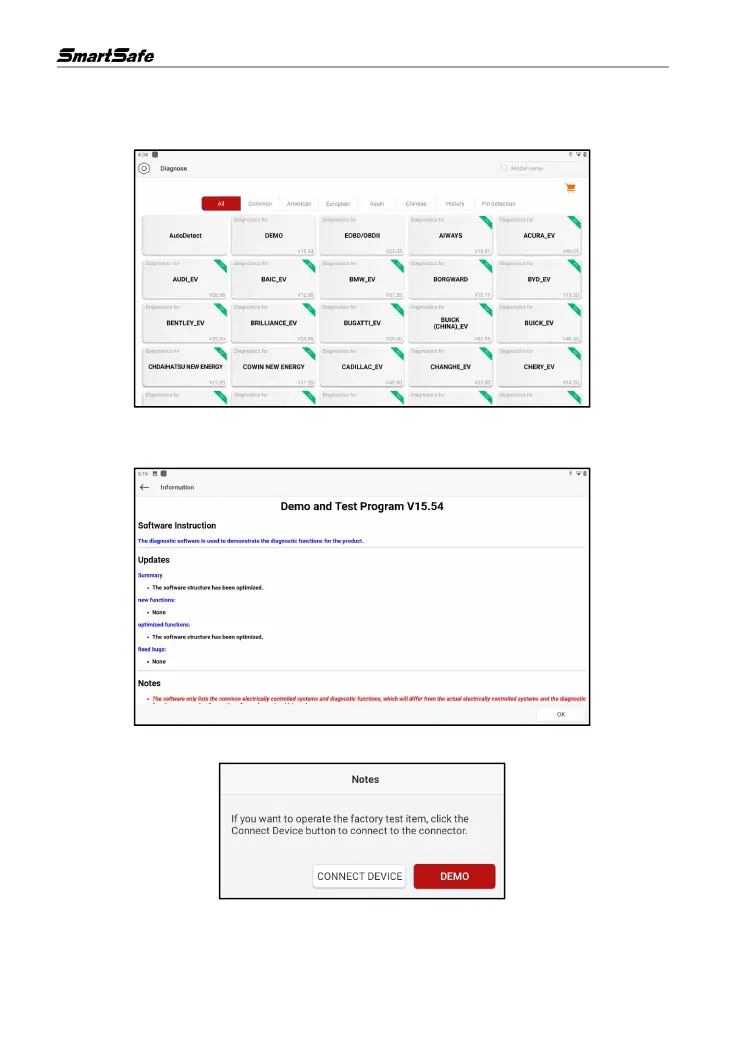Select the BORGWARD tile

point(450,279)
